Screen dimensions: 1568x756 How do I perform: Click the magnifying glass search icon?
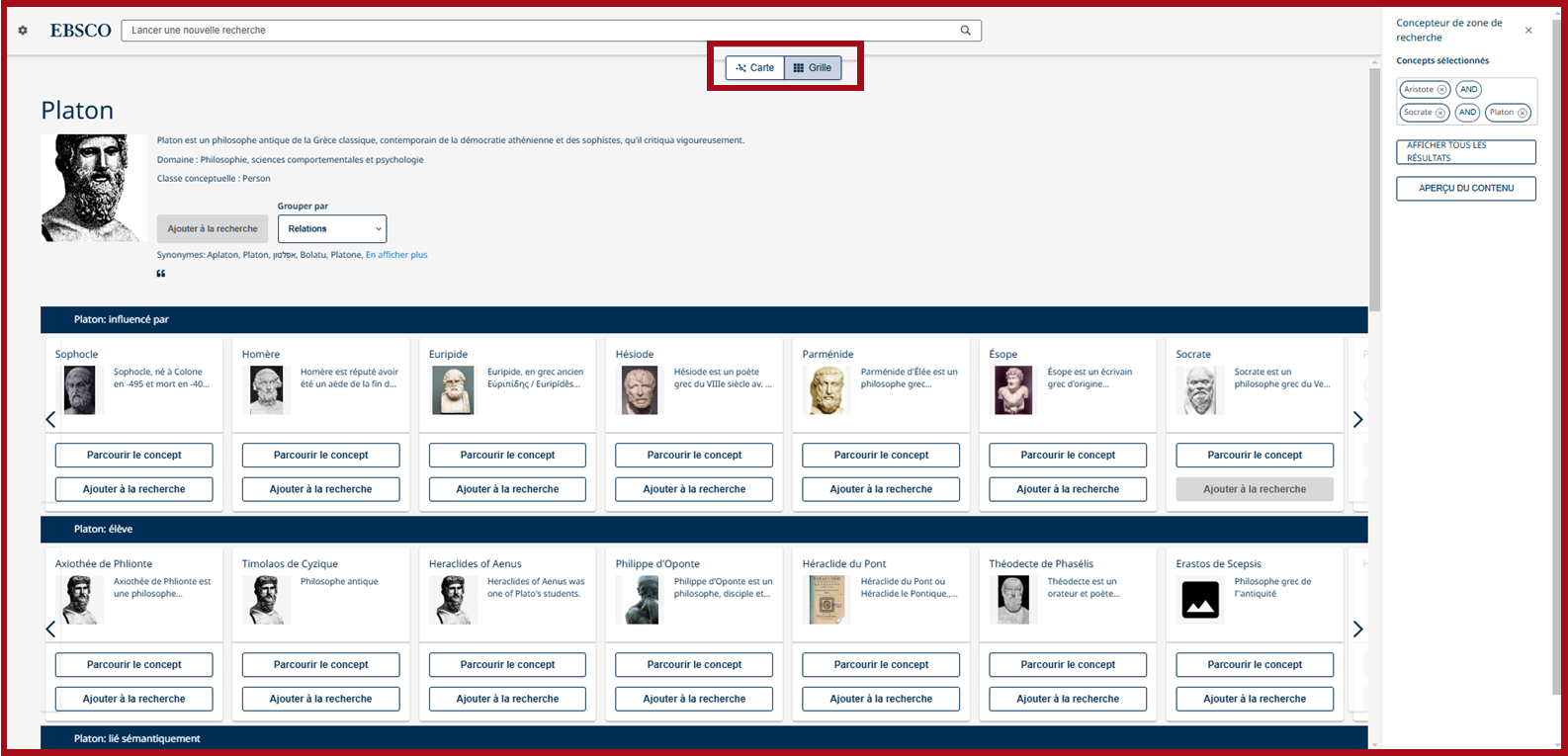click(965, 31)
